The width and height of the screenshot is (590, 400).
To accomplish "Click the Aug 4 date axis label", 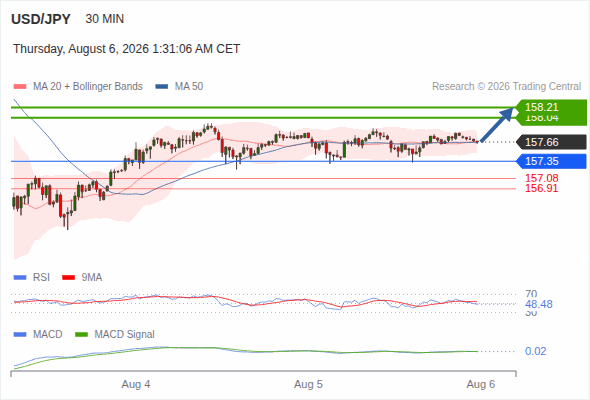I will click(x=136, y=385).
